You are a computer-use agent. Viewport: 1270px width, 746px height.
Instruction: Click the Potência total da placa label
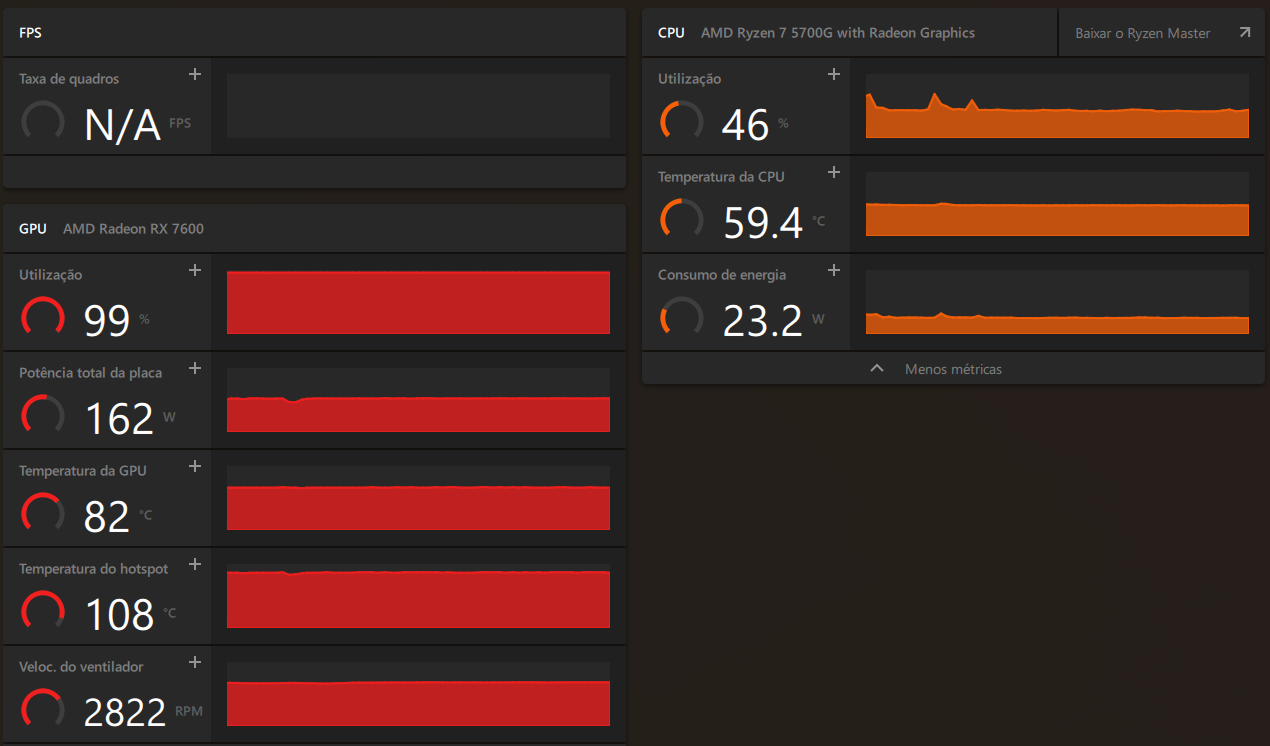click(x=90, y=373)
